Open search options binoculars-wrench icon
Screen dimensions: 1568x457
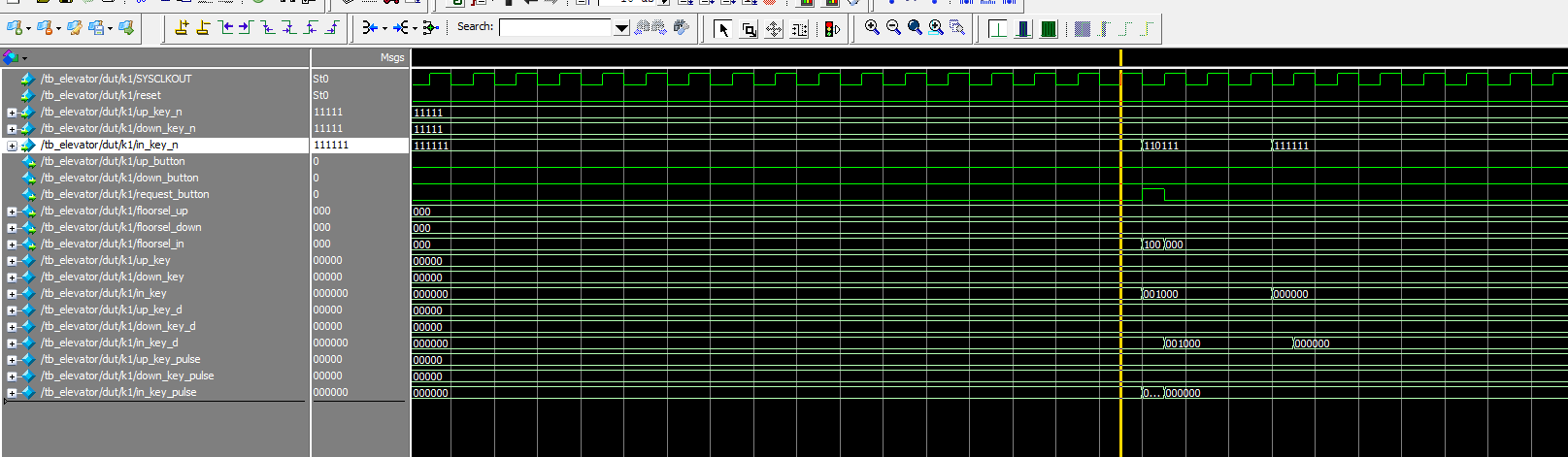pyautogui.click(x=682, y=28)
